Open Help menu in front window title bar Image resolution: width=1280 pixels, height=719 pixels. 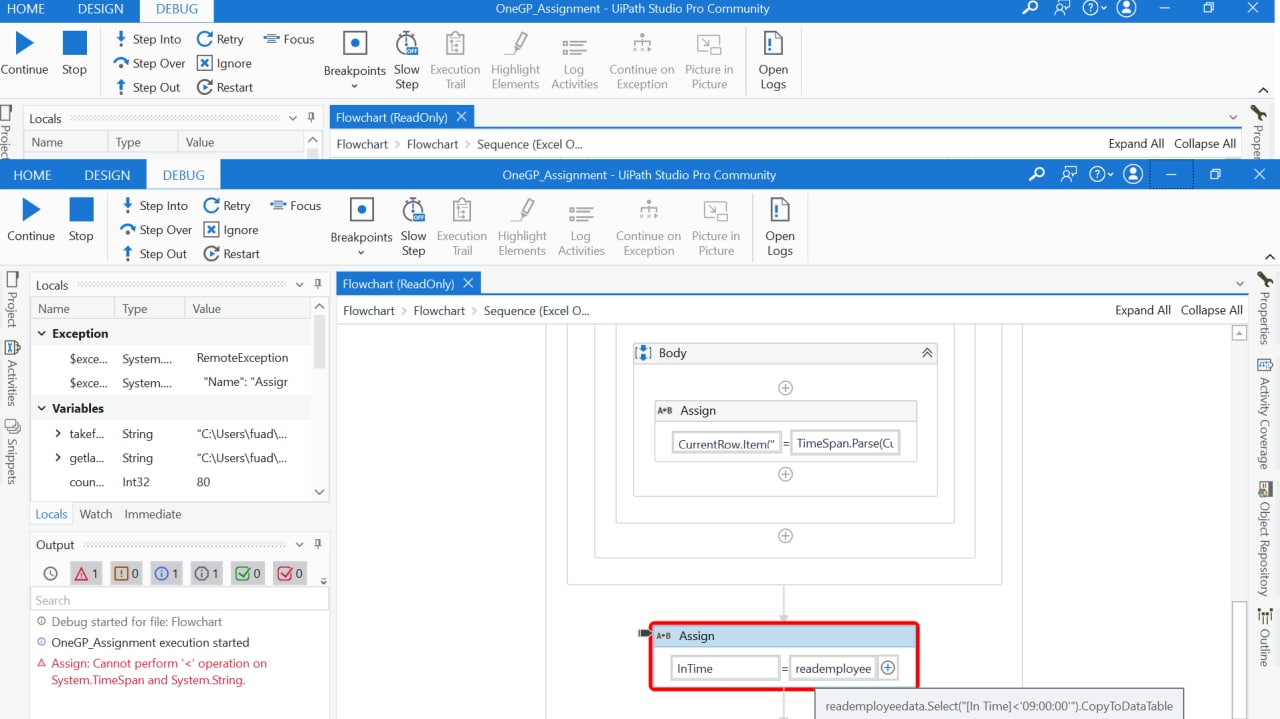[x=1101, y=174]
